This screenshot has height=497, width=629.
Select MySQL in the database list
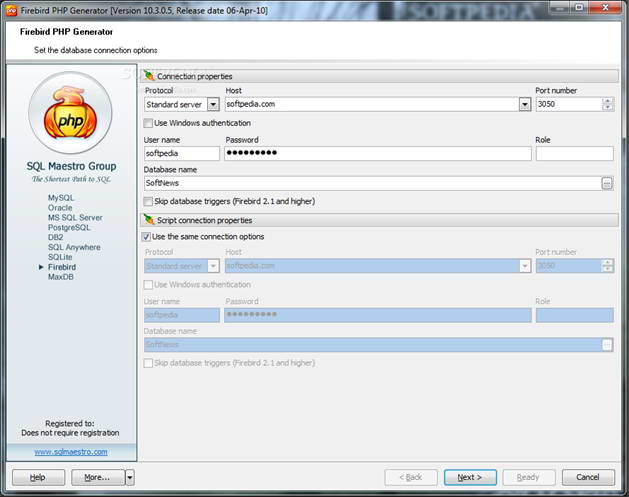point(61,198)
